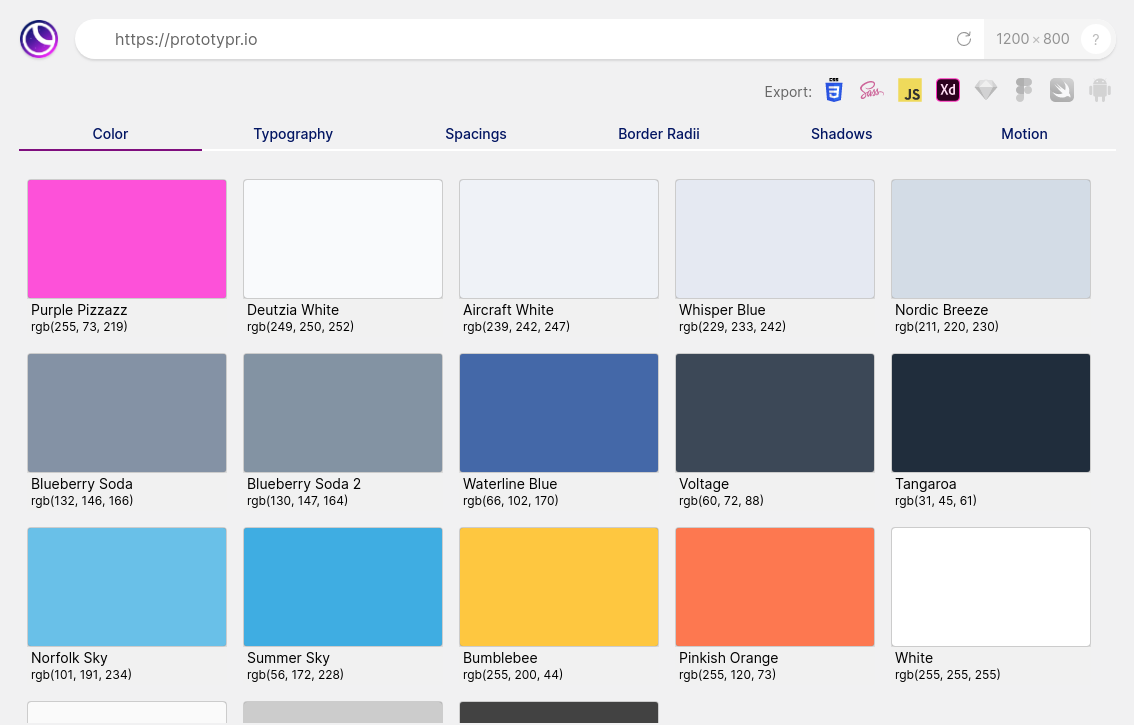Switch to the Color tab

[x=110, y=134]
